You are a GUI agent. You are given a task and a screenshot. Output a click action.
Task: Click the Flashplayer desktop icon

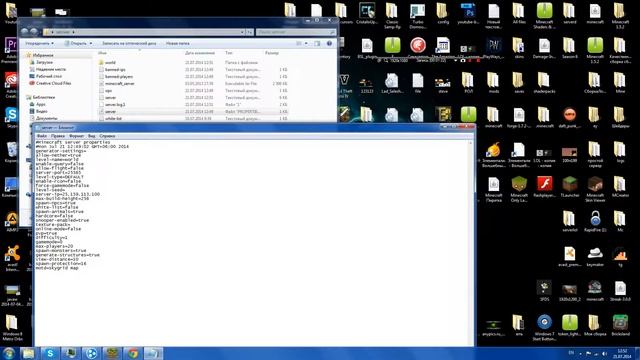[544, 188]
